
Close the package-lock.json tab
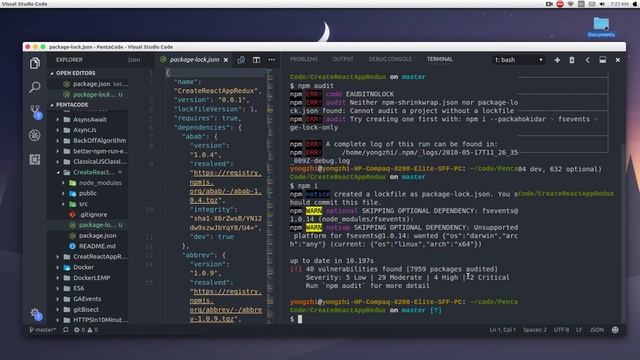(226, 60)
